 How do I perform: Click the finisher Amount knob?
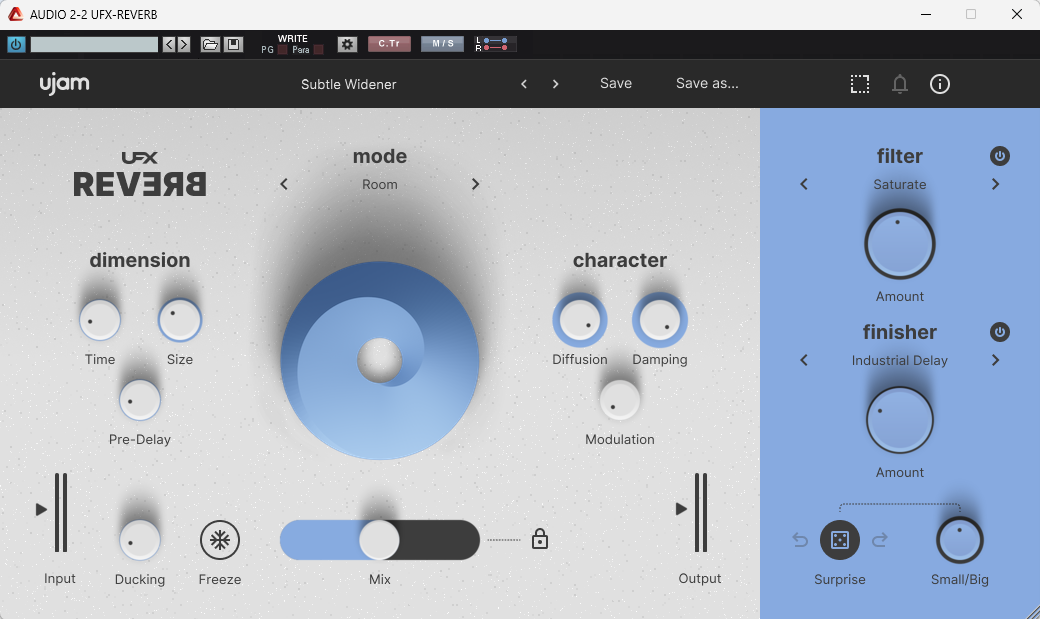[x=899, y=420]
